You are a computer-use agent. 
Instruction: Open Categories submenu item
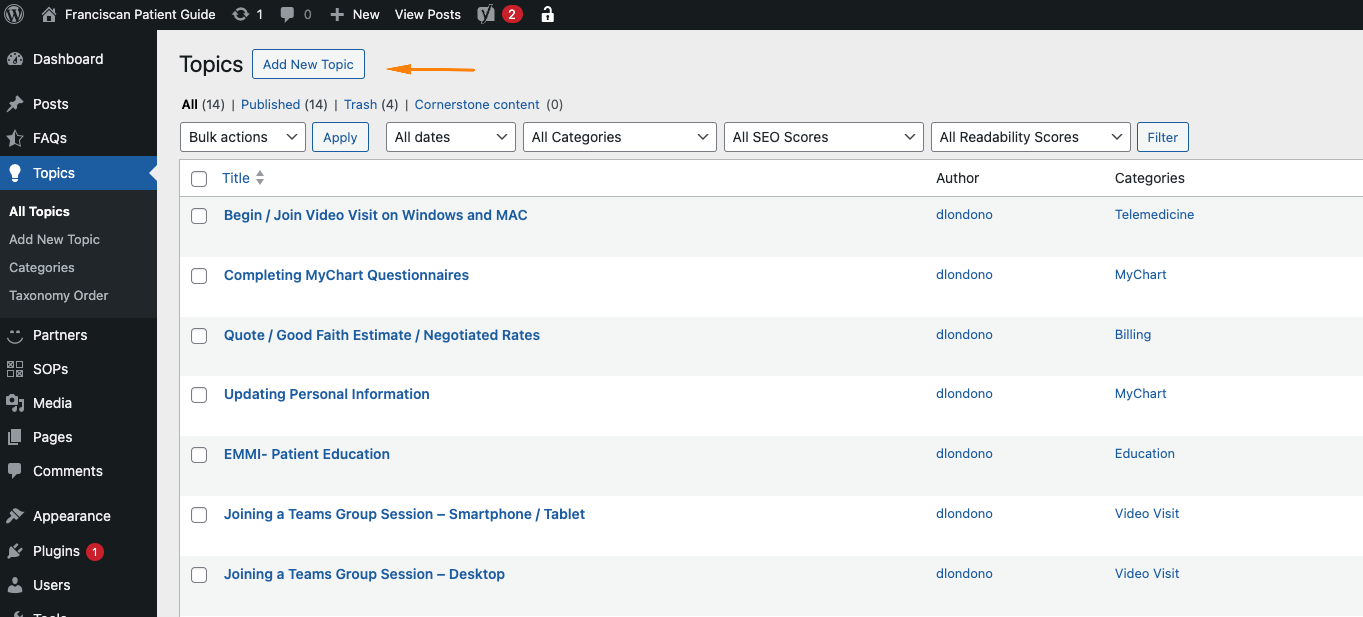coord(42,268)
